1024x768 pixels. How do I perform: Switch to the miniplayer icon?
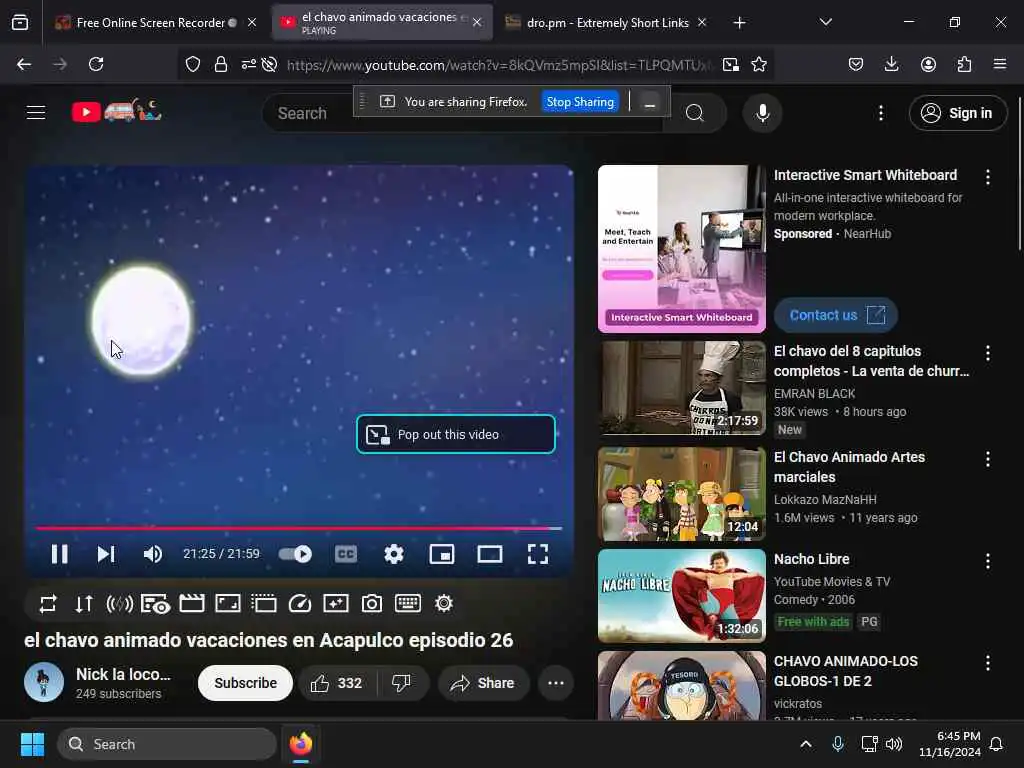(x=442, y=554)
